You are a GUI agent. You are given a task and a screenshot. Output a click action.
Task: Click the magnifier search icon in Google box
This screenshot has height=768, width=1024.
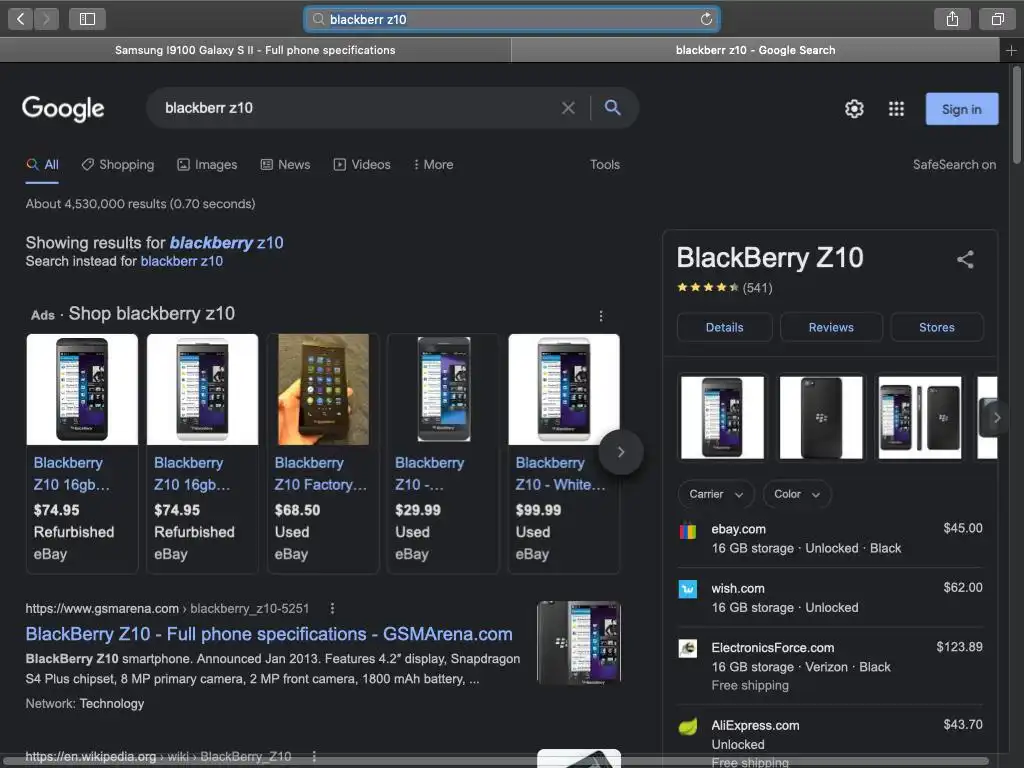tap(612, 107)
